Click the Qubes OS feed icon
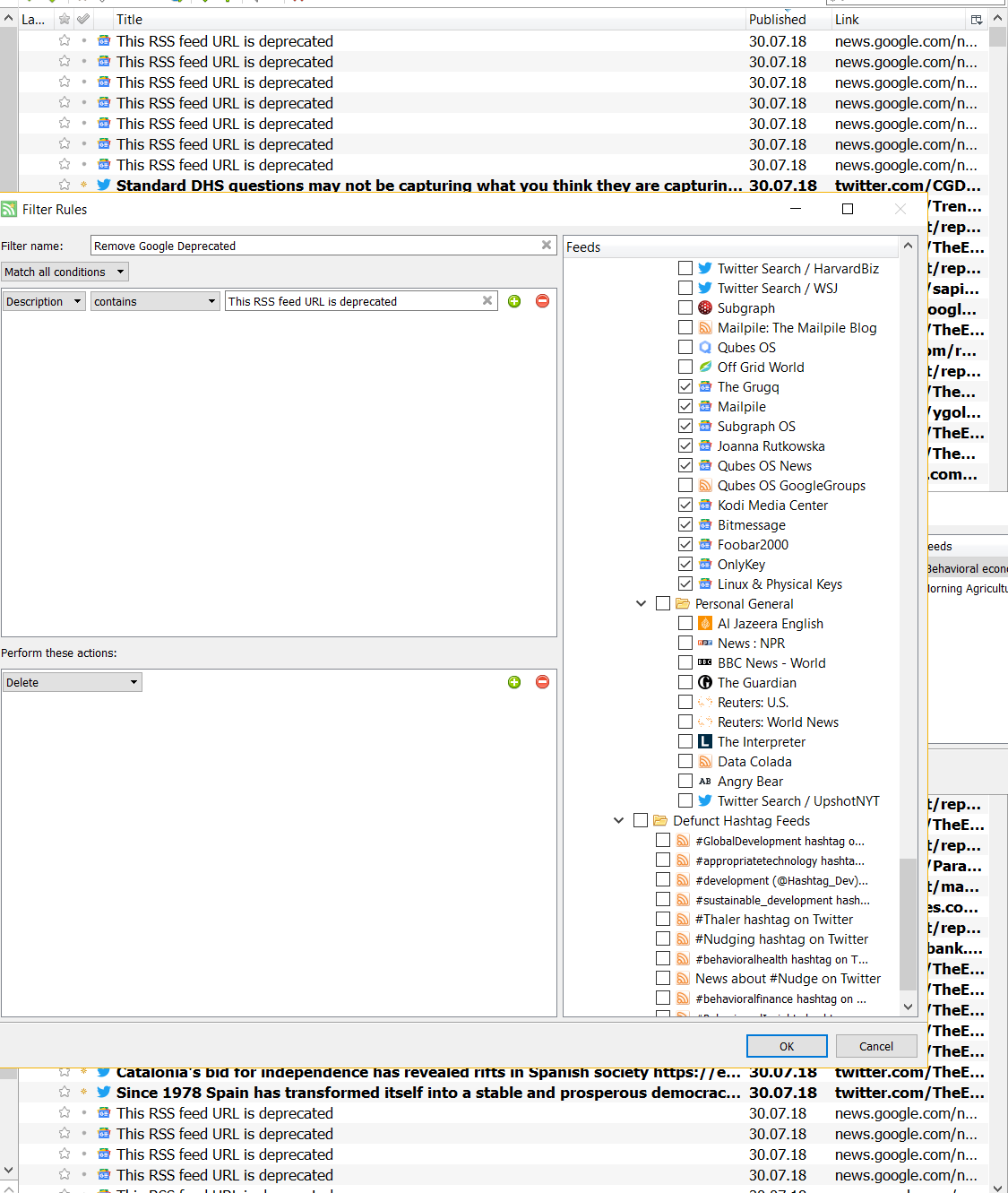Image resolution: width=1008 pixels, height=1193 pixels. 705,347
